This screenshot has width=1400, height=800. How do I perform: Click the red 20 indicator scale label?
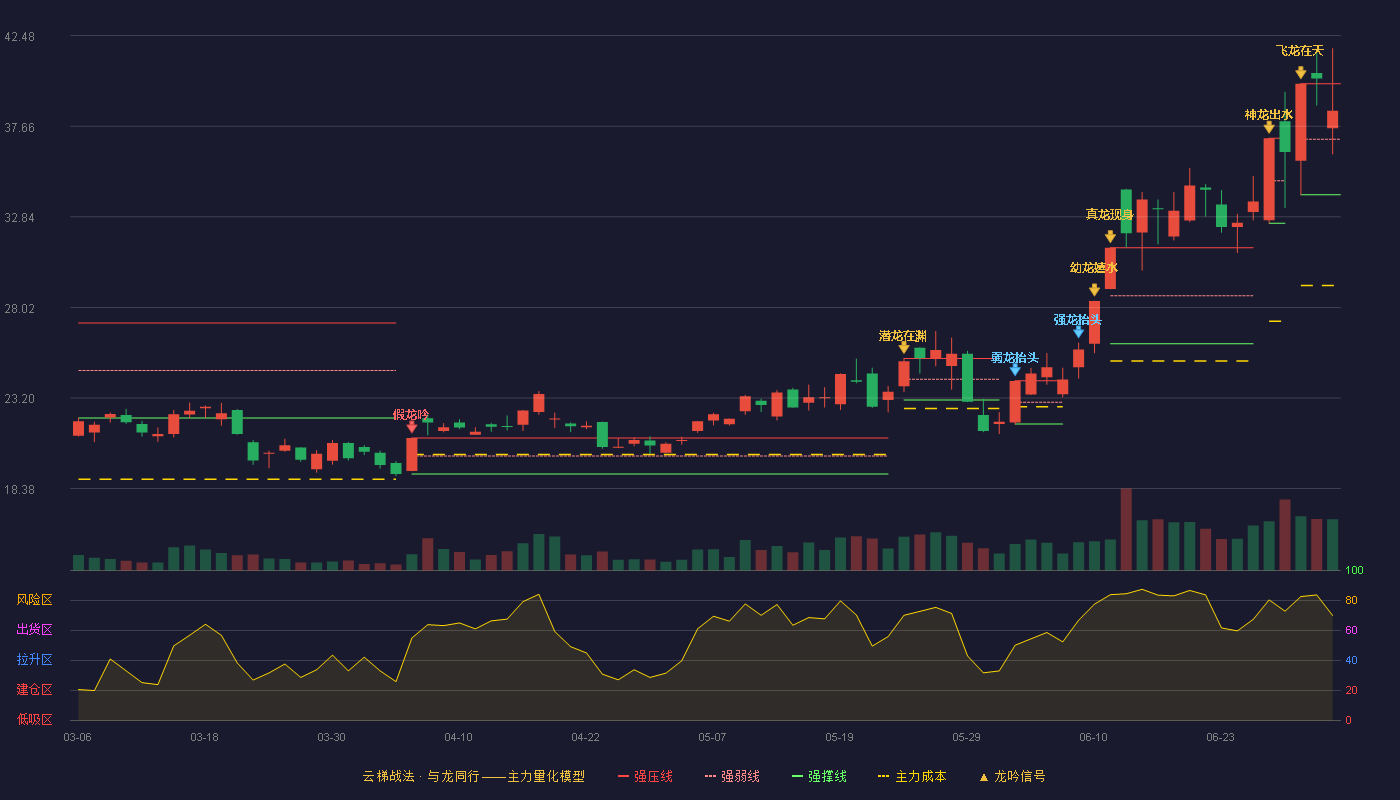(x=1351, y=690)
